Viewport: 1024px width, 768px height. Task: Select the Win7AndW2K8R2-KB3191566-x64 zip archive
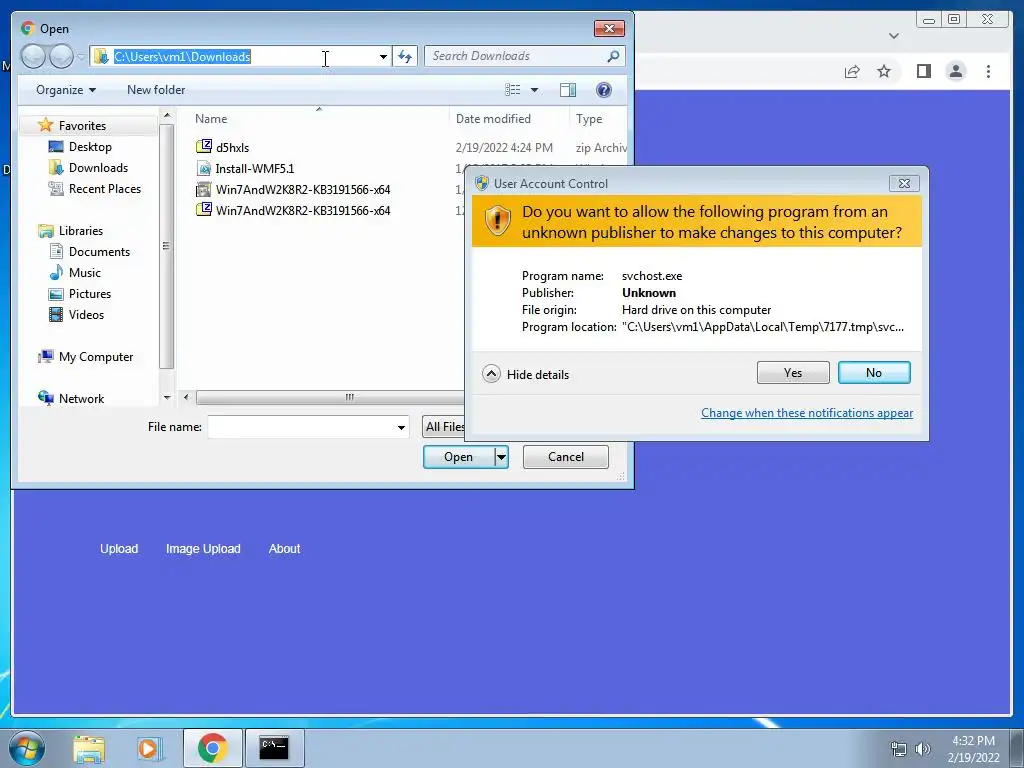point(293,210)
